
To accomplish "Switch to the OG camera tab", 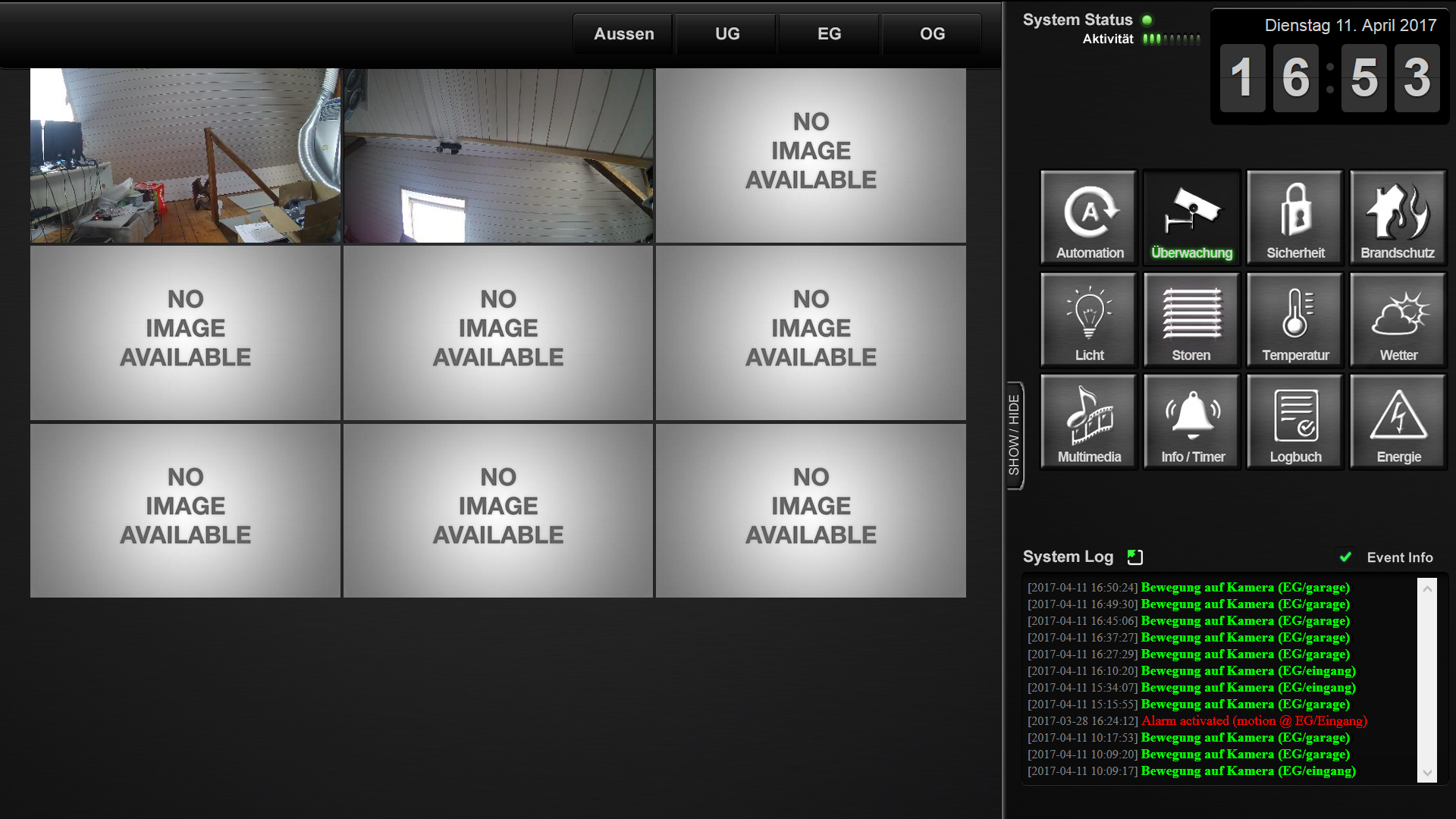I will click(932, 34).
